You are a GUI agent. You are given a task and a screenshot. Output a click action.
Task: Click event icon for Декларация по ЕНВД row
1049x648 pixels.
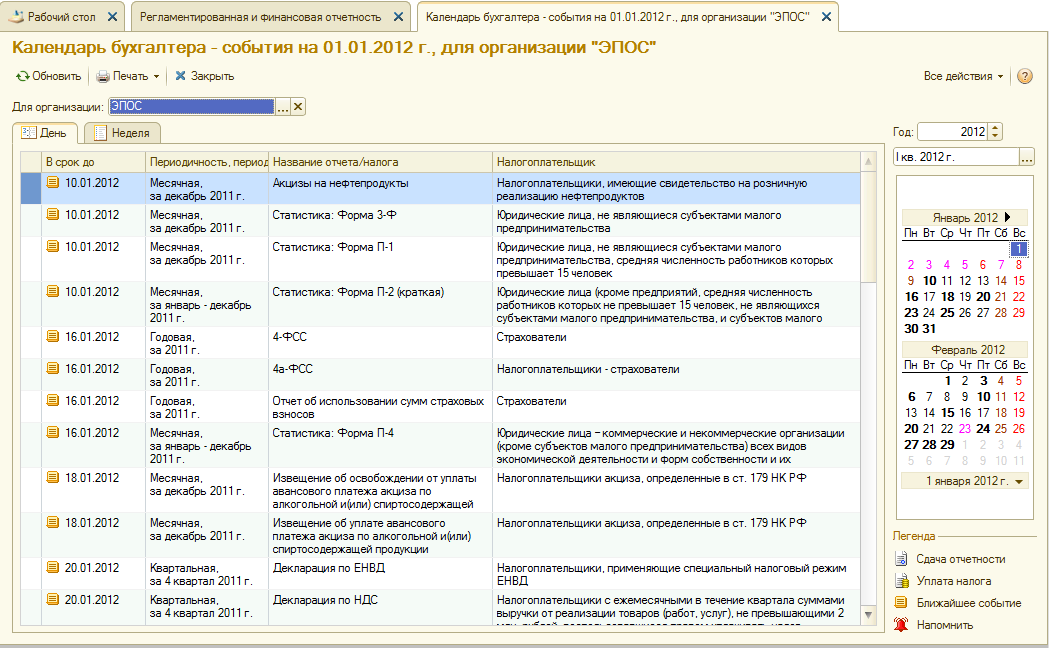53,567
